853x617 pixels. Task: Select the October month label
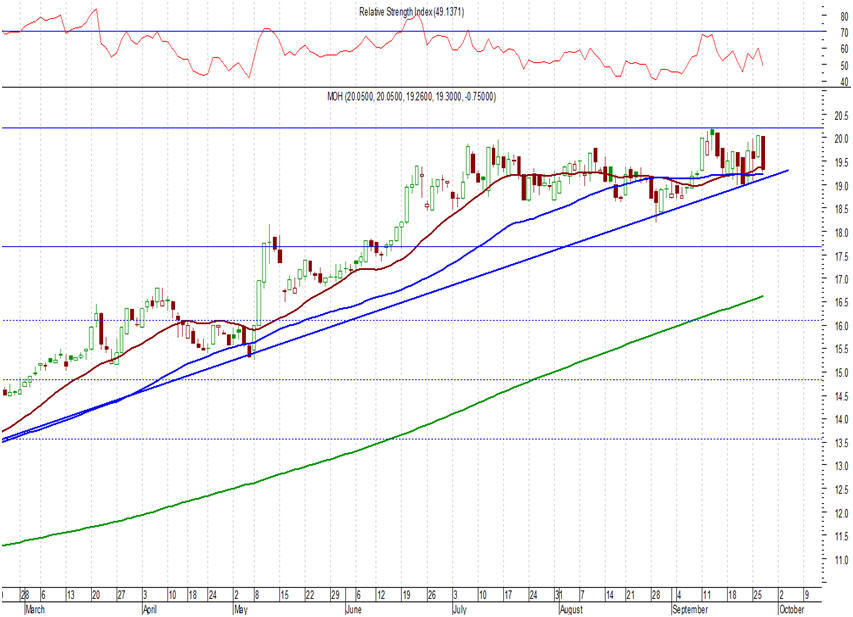pos(791,609)
